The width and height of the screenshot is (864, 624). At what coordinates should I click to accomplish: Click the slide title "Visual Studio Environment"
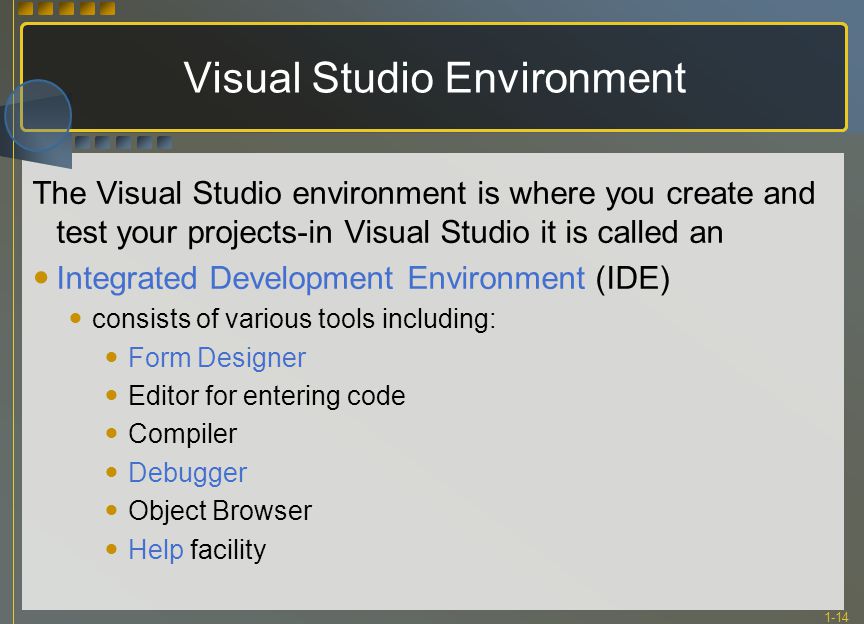tap(434, 78)
